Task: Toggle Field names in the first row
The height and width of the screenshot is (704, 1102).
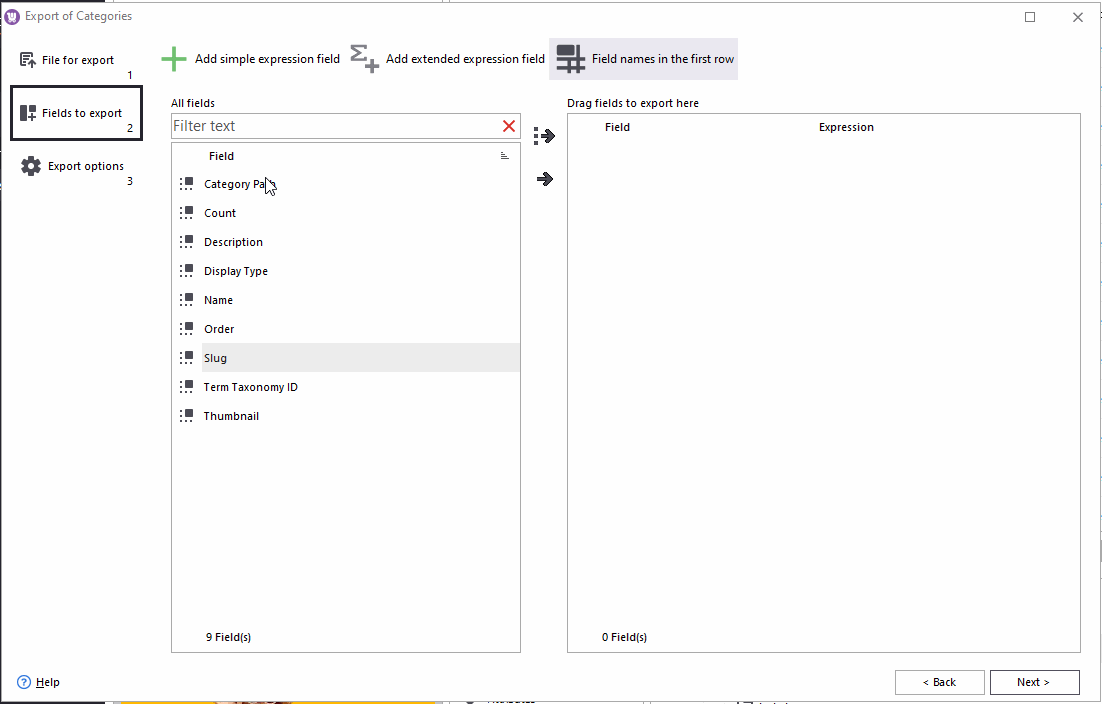Action: (x=643, y=58)
